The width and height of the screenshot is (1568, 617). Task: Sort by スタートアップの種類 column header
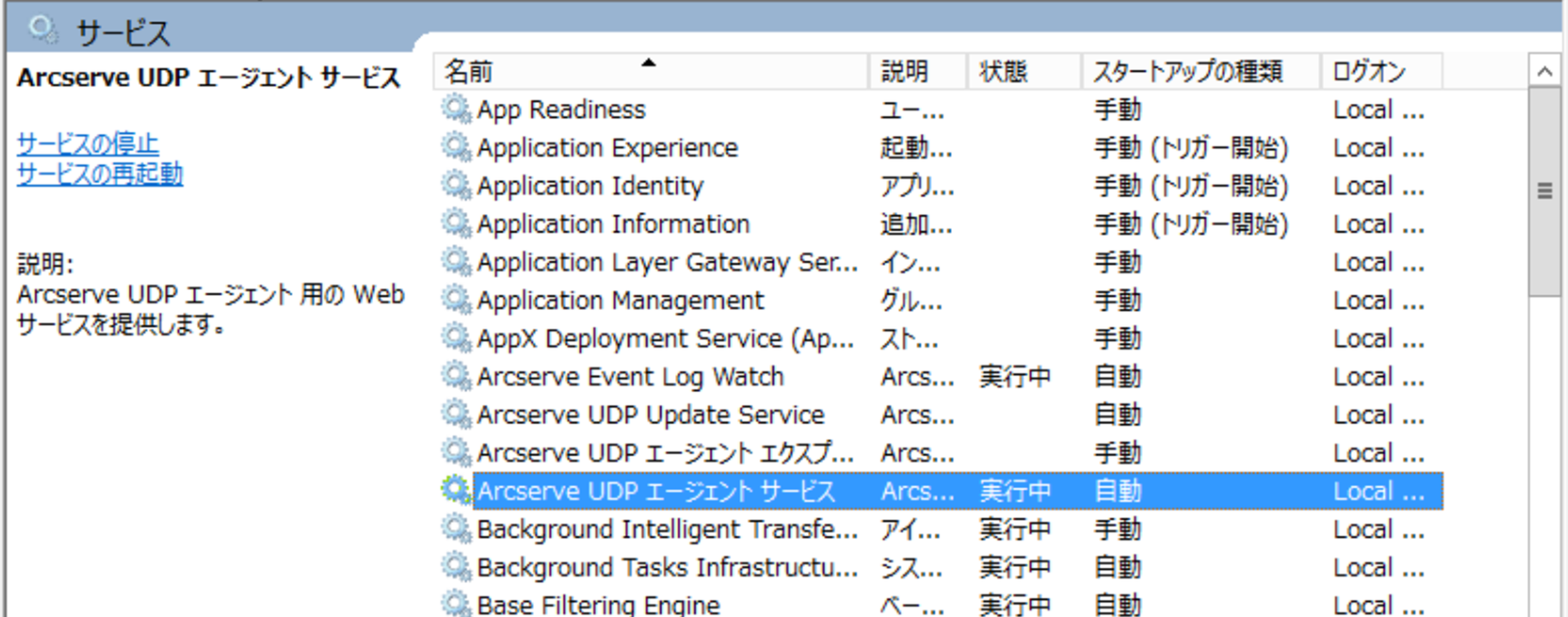click(x=1201, y=71)
